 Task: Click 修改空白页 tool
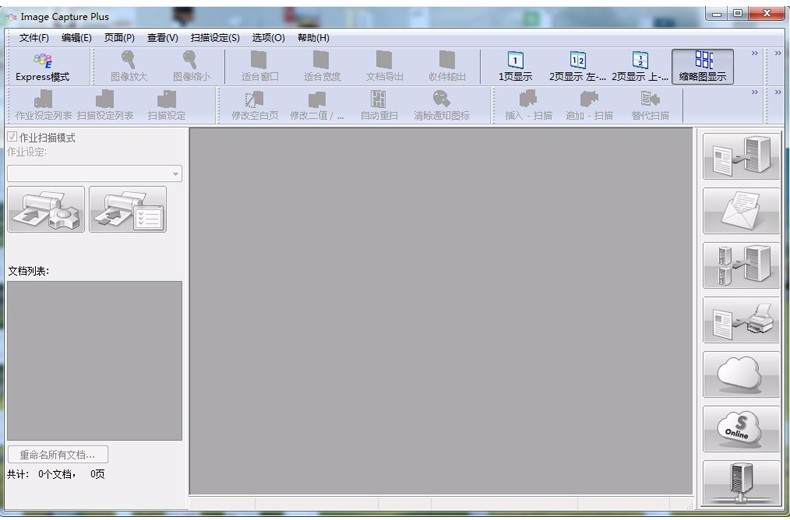point(255,106)
